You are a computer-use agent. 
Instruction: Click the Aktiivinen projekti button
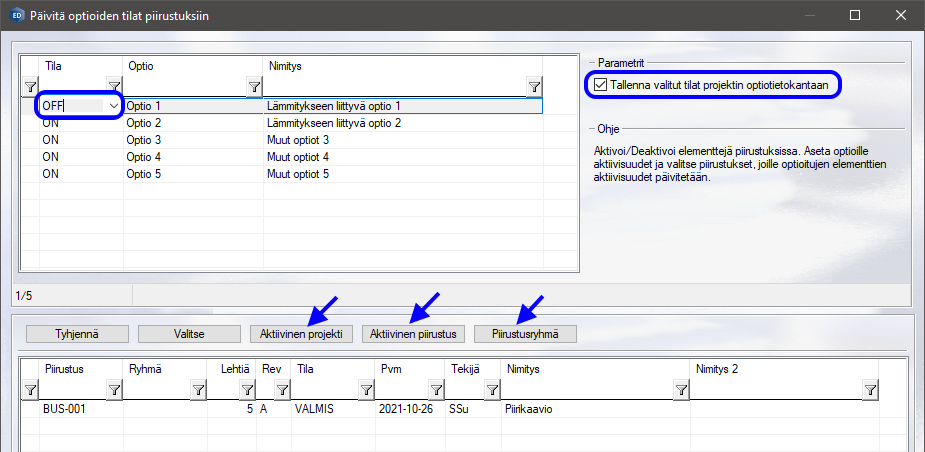(x=301, y=333)
